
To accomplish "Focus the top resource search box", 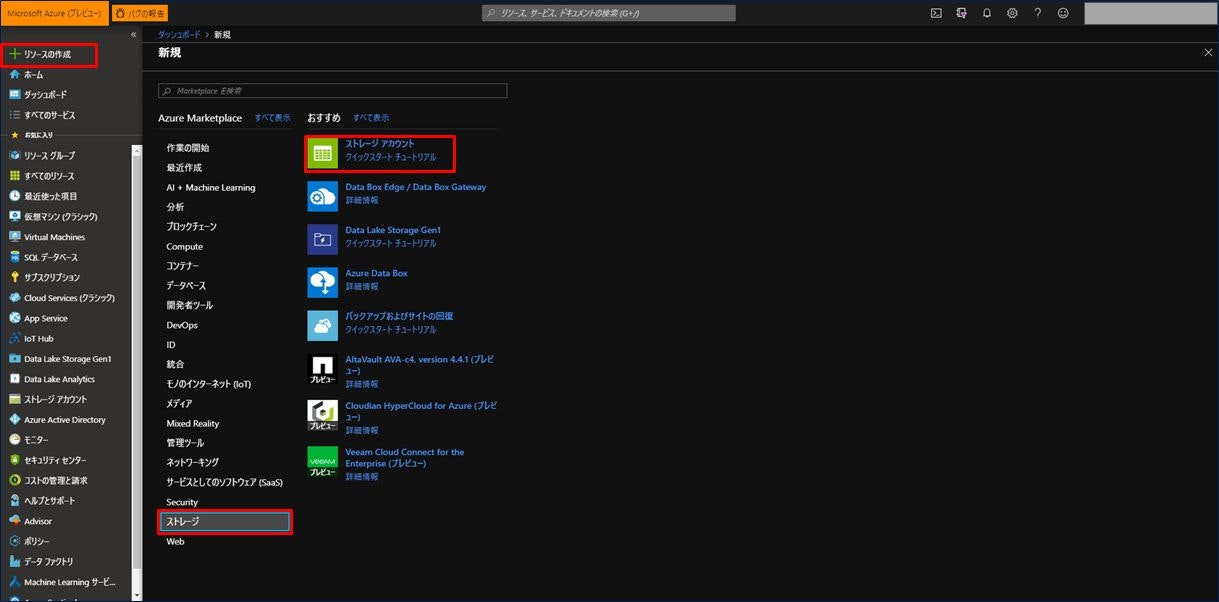I will point(608,13).
